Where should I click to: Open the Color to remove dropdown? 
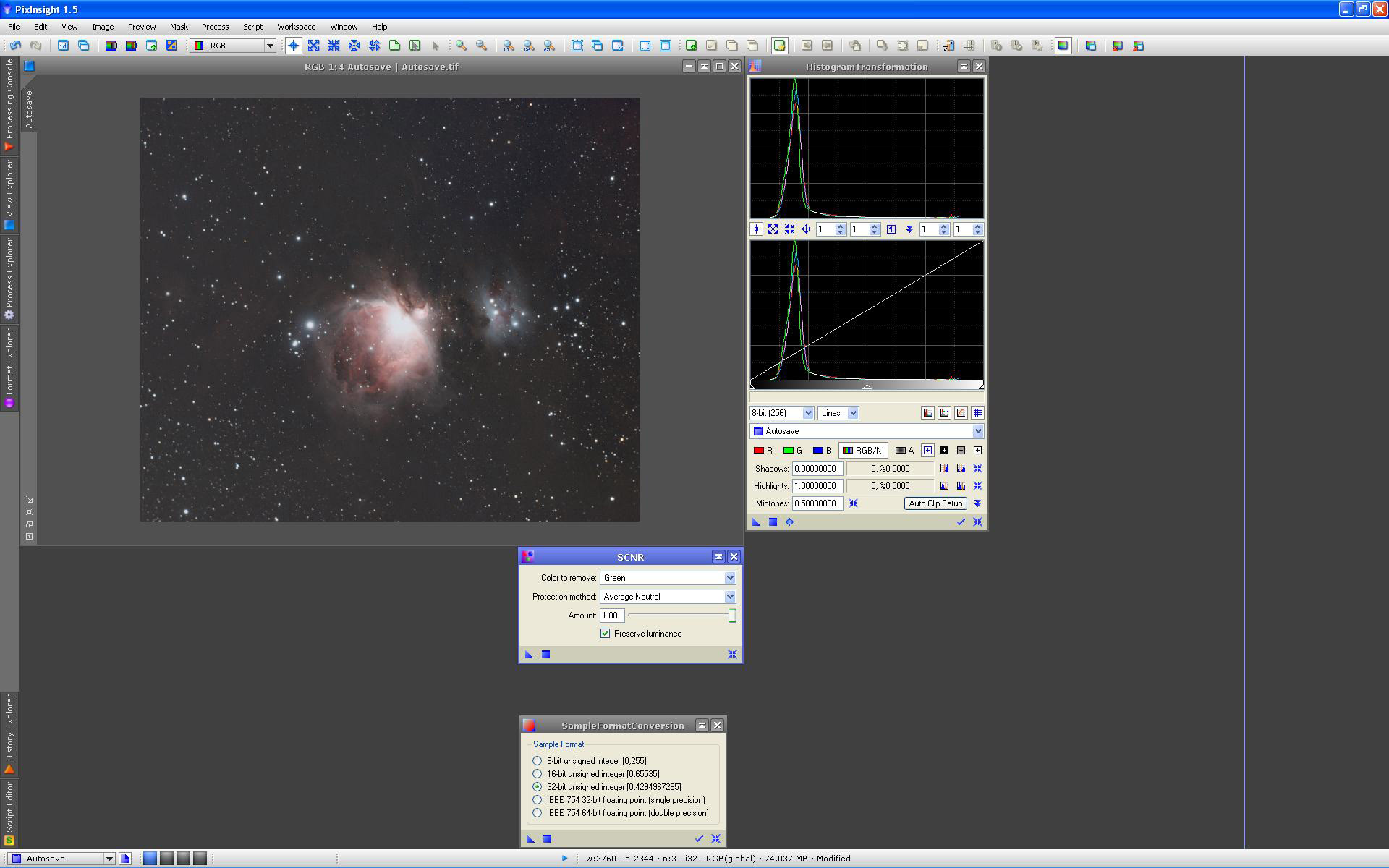[x=668, y=578]
